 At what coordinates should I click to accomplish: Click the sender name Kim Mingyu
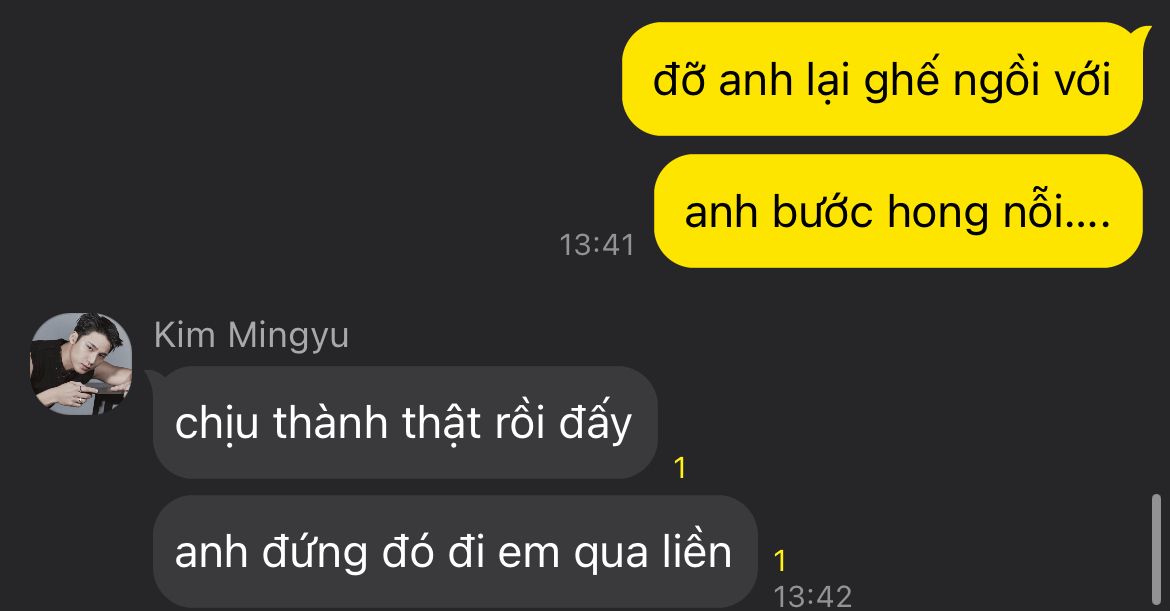[x=251, y=334]
